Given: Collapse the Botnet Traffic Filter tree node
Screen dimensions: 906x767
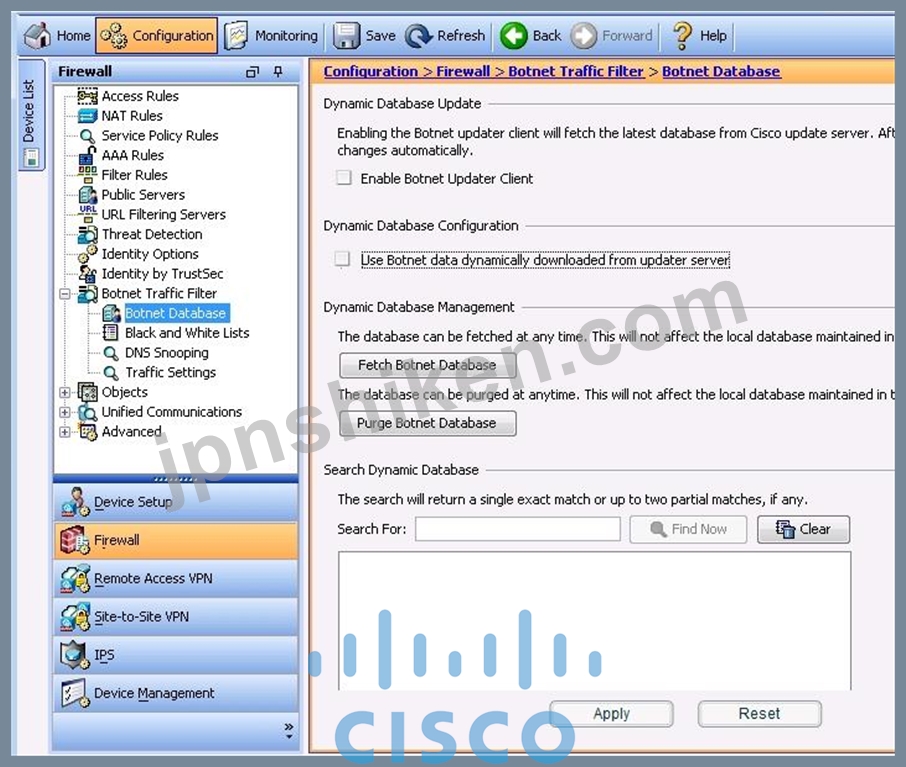Looking at the screenshot, I should pos(65,294).
